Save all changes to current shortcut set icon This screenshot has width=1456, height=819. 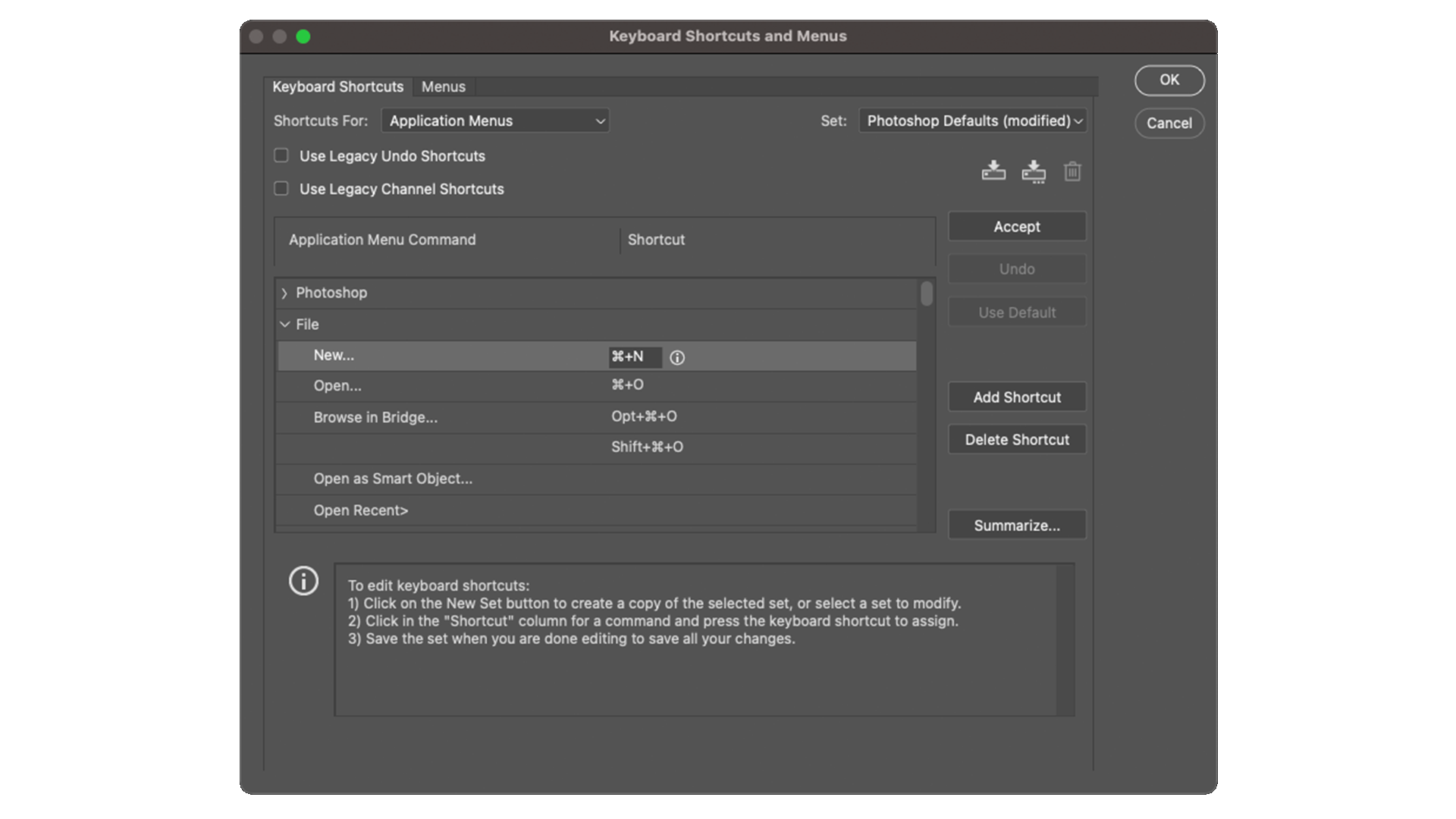(x=993, y=171)
